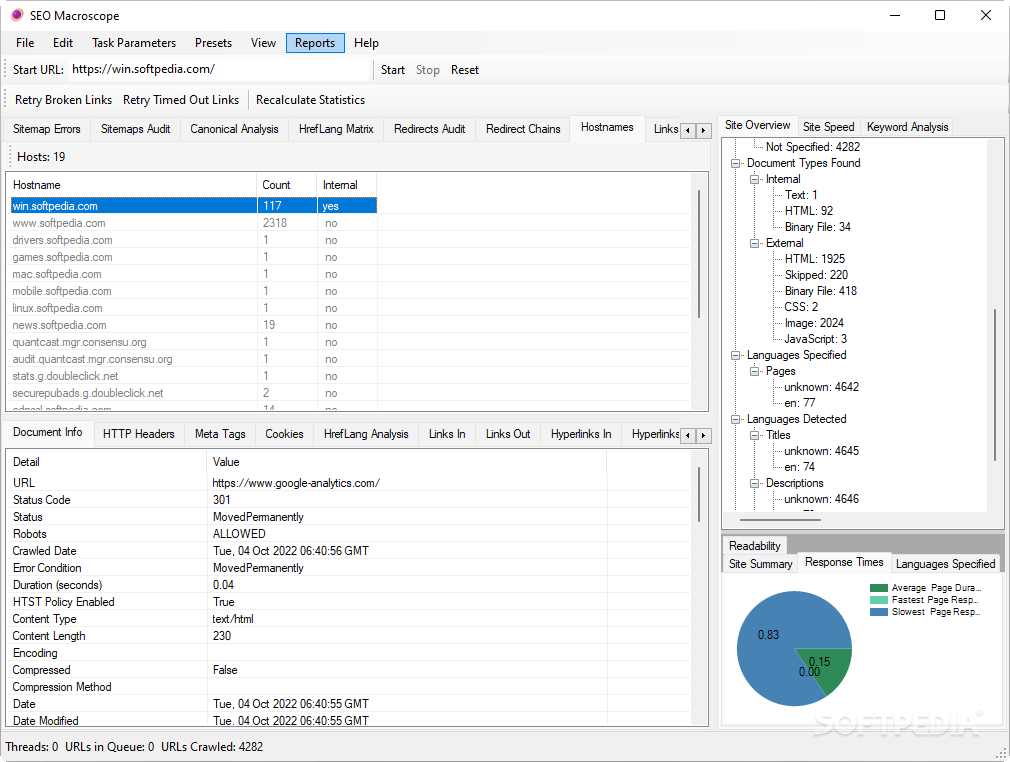Select news.softpedia.com host row
The image size is (1010, 762).
(x=193, y=325)
